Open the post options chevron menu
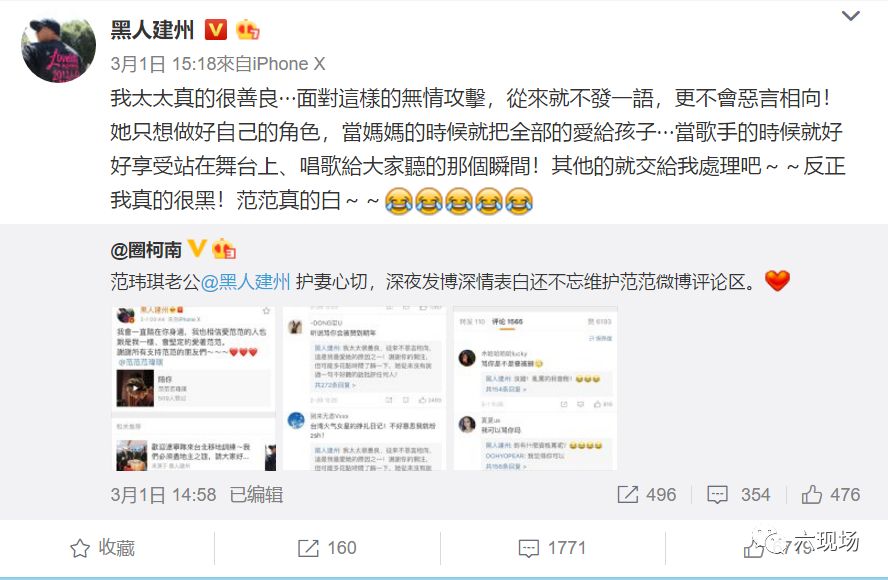Screen dimensions: 888x580 click(851, 16)
